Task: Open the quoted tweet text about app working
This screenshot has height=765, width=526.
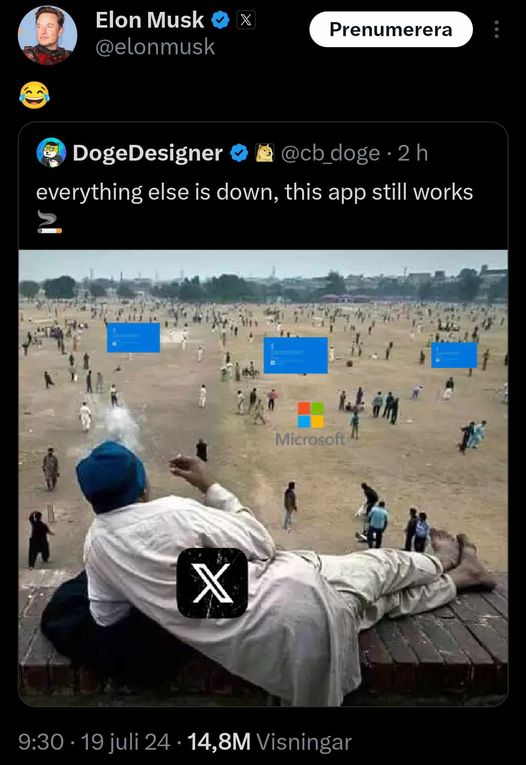Action: 254,192
